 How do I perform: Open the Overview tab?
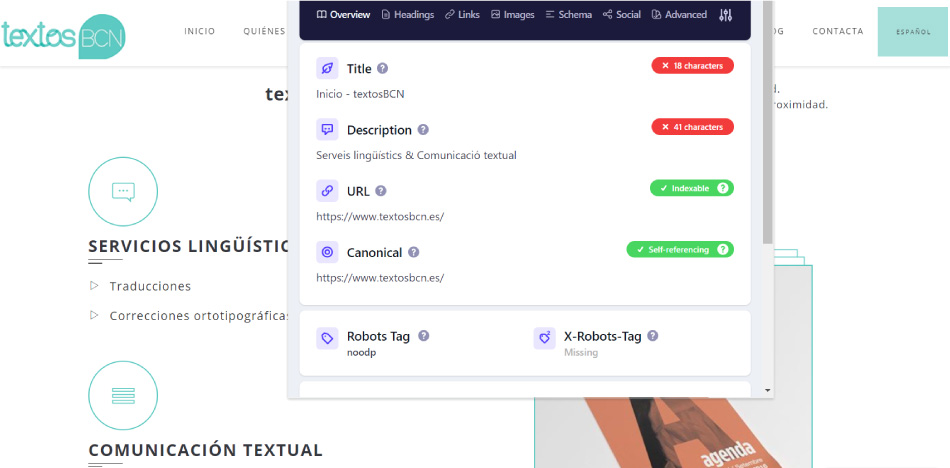pyautogui.click(x=343, y=15)
